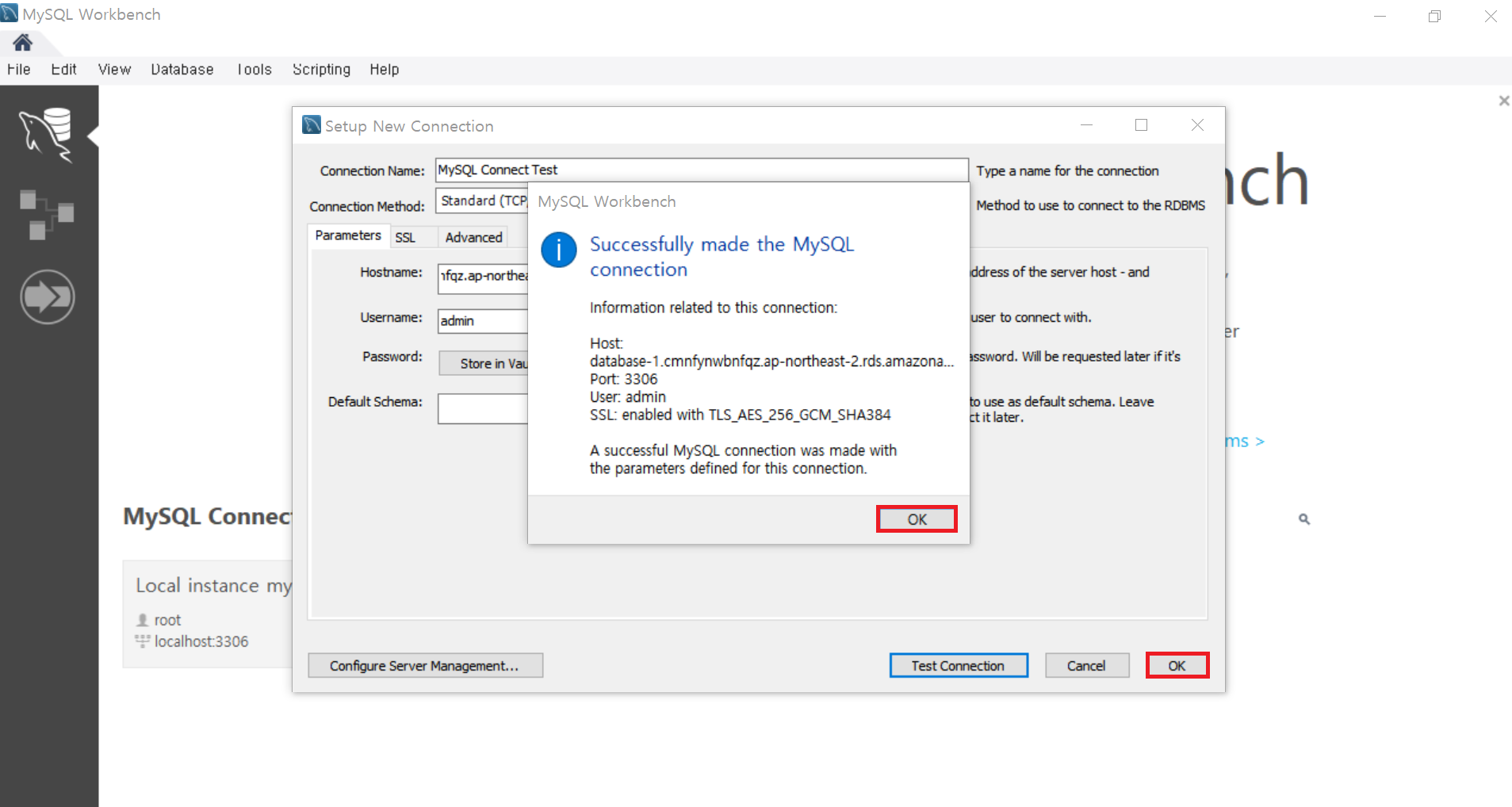This screenshot has width=1512, height=807.
Task: Open the Help menu
Action: (385, 70)
